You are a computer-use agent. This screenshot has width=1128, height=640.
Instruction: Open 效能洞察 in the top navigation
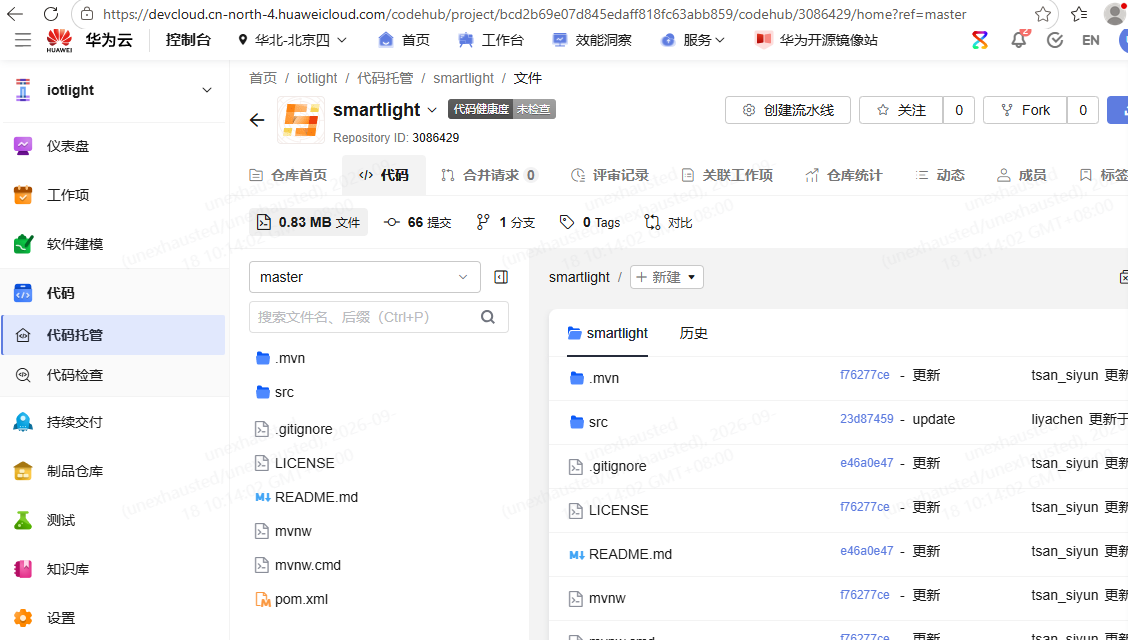coord(592,40)
